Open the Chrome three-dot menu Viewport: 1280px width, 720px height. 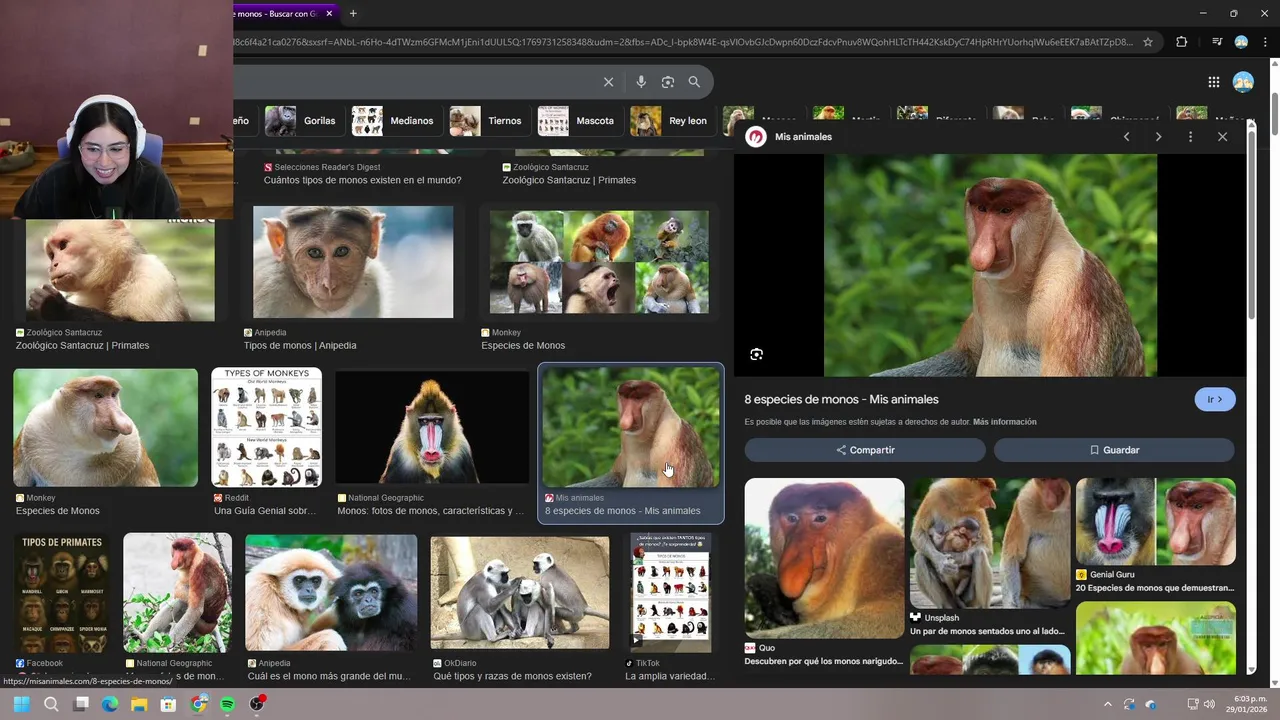1266,42
